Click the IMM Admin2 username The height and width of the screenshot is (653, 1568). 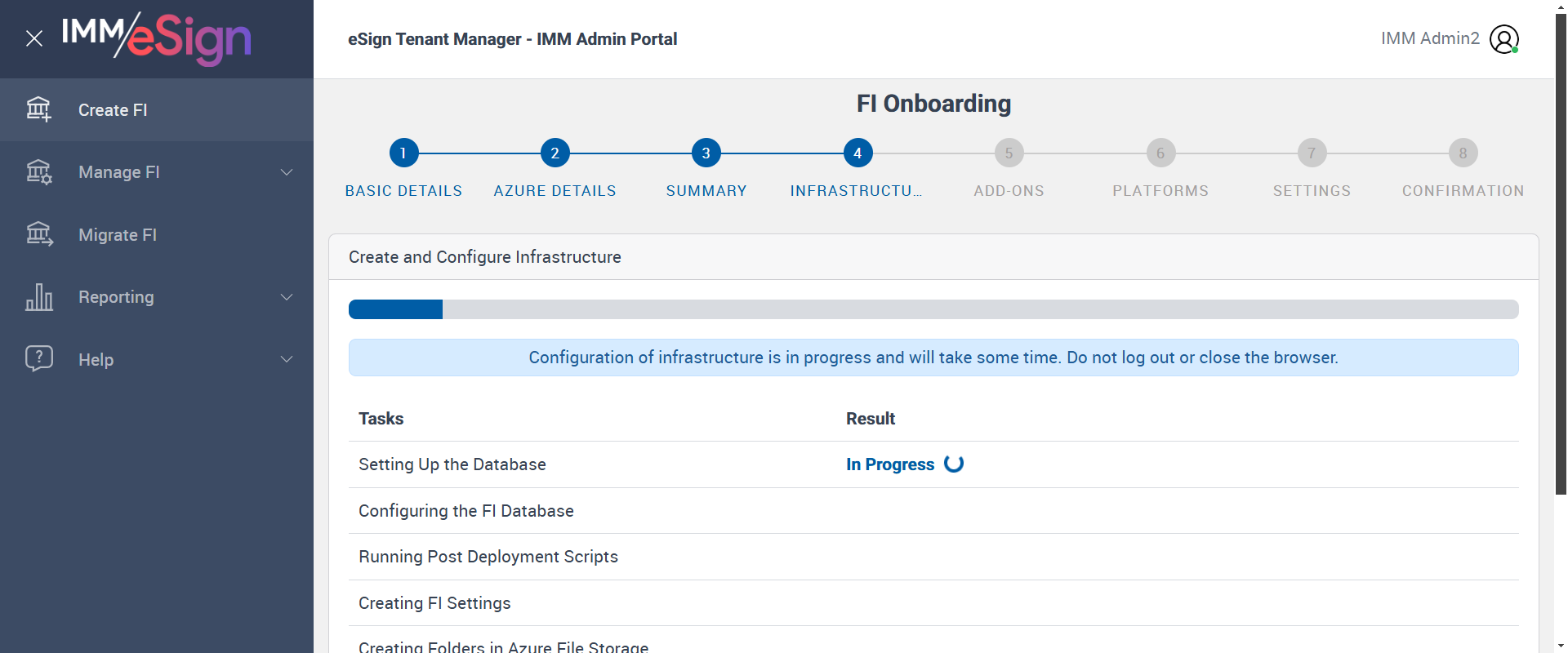pyautogui.click(x=1430, y=38)
